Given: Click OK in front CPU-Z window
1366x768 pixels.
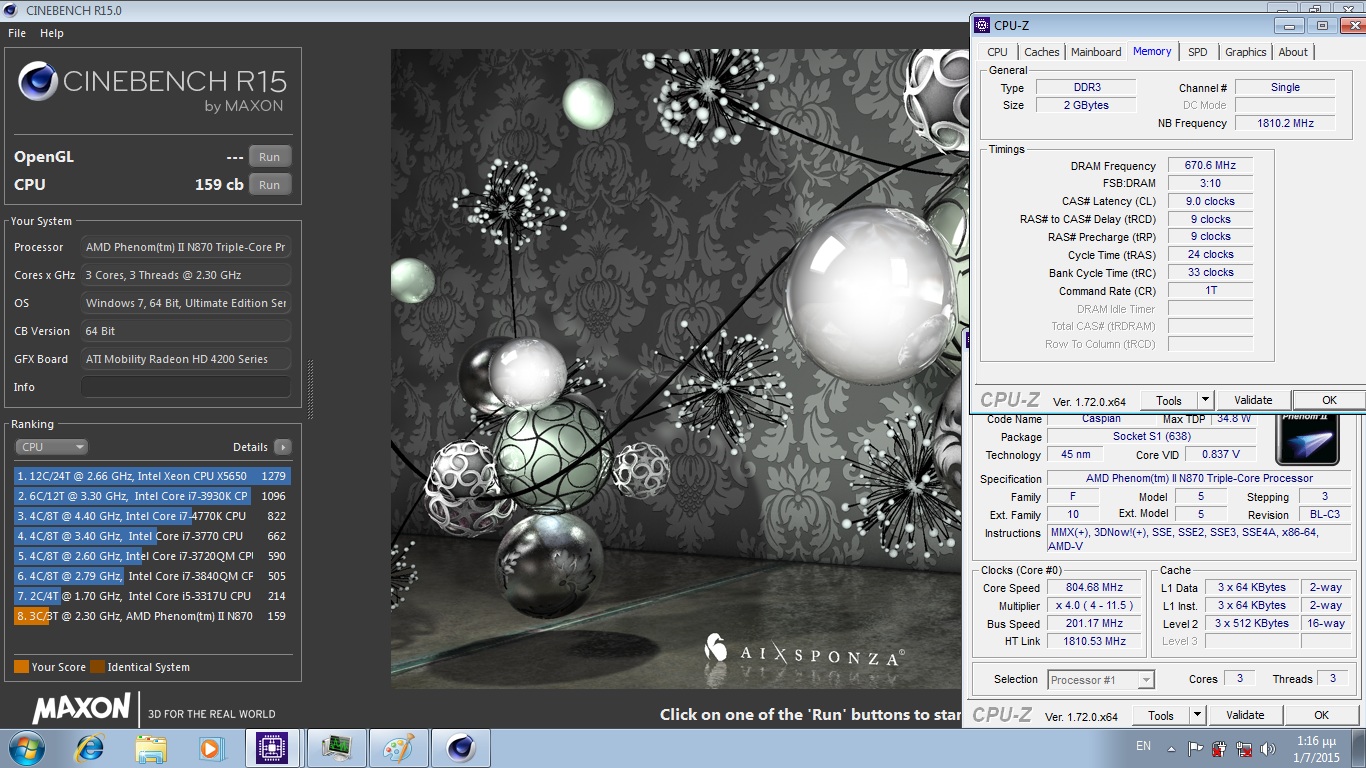Looking at the screenshot, I should pyautogui.click(x=1329, y=400).
